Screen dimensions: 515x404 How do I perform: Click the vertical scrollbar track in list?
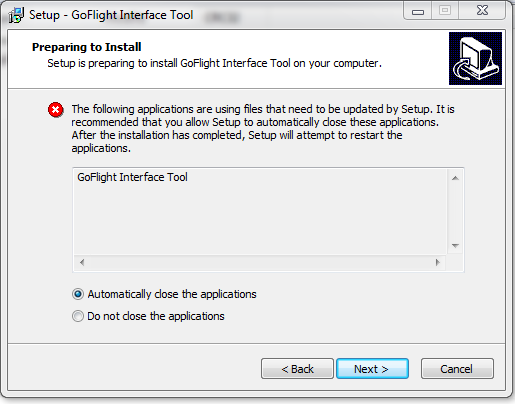tap(455, 212)
